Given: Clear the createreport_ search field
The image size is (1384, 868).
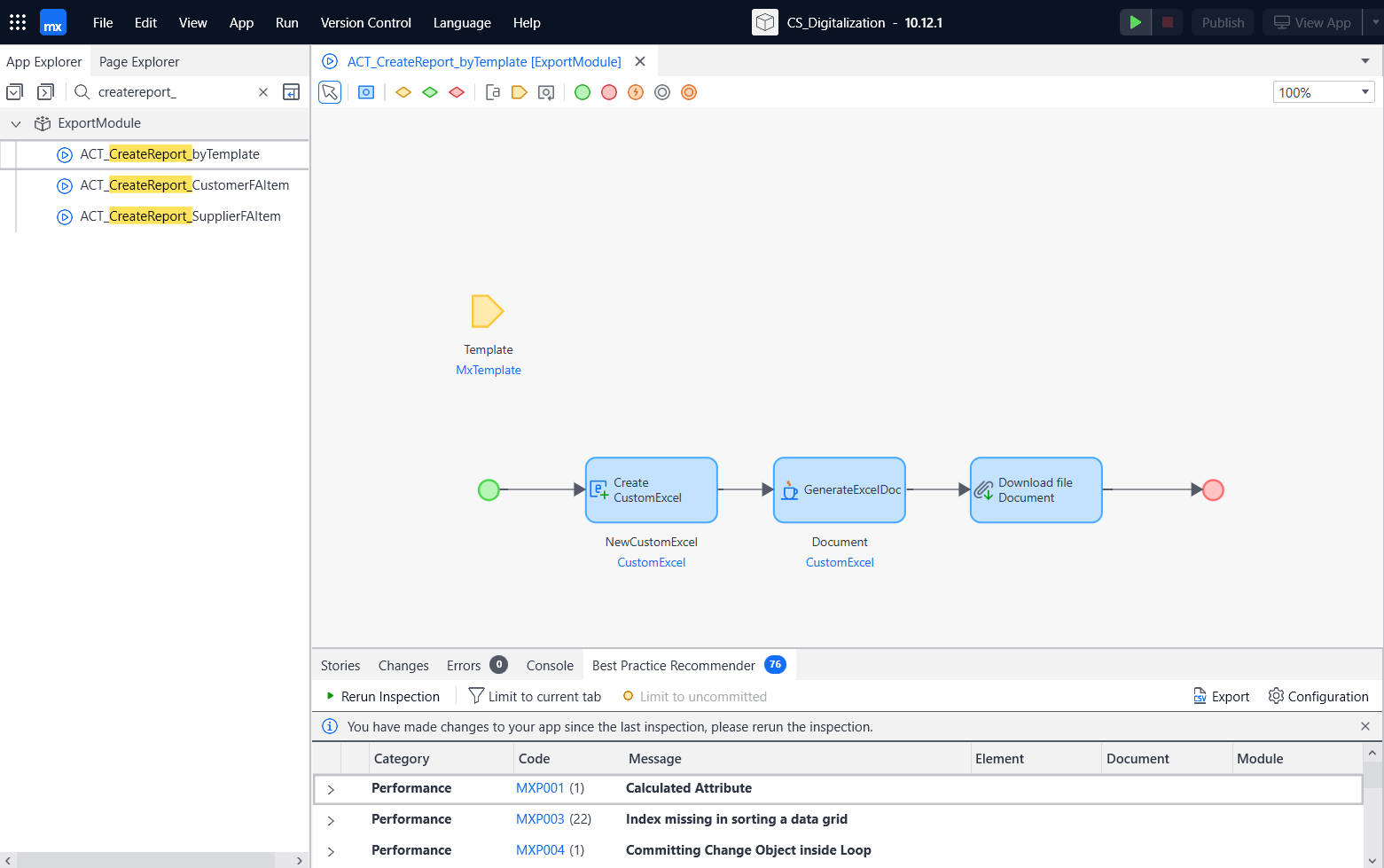Looking at the screenshot, I should [262, 91].
